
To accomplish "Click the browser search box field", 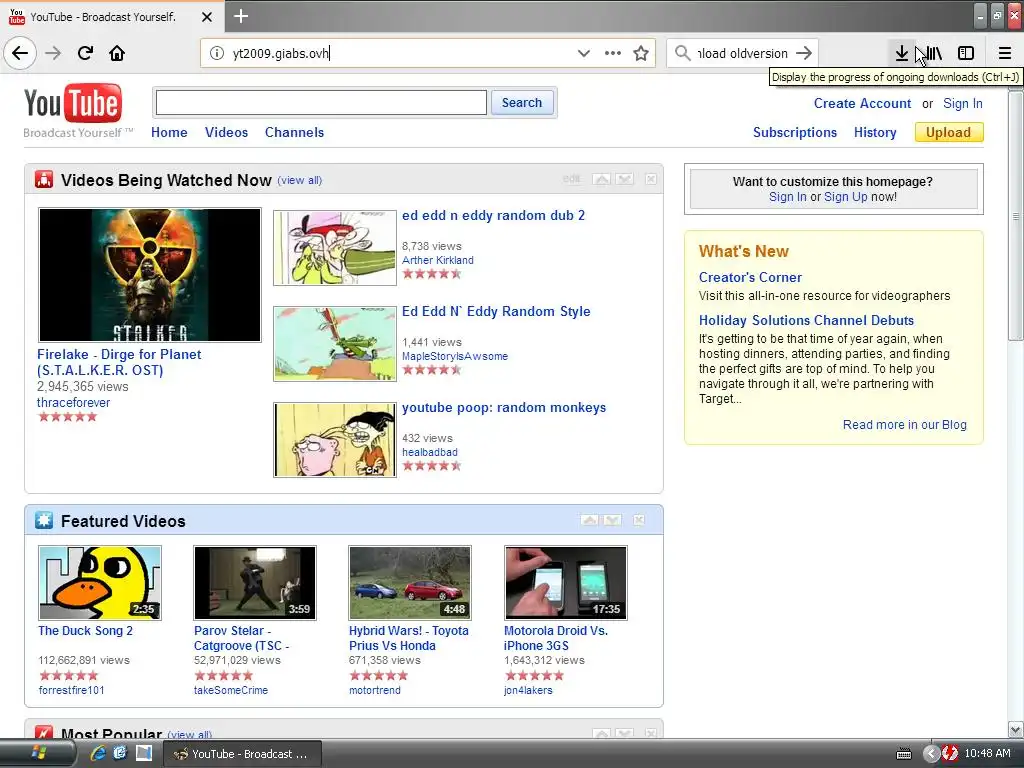I will pyautogui.click(x=743, y=53).
